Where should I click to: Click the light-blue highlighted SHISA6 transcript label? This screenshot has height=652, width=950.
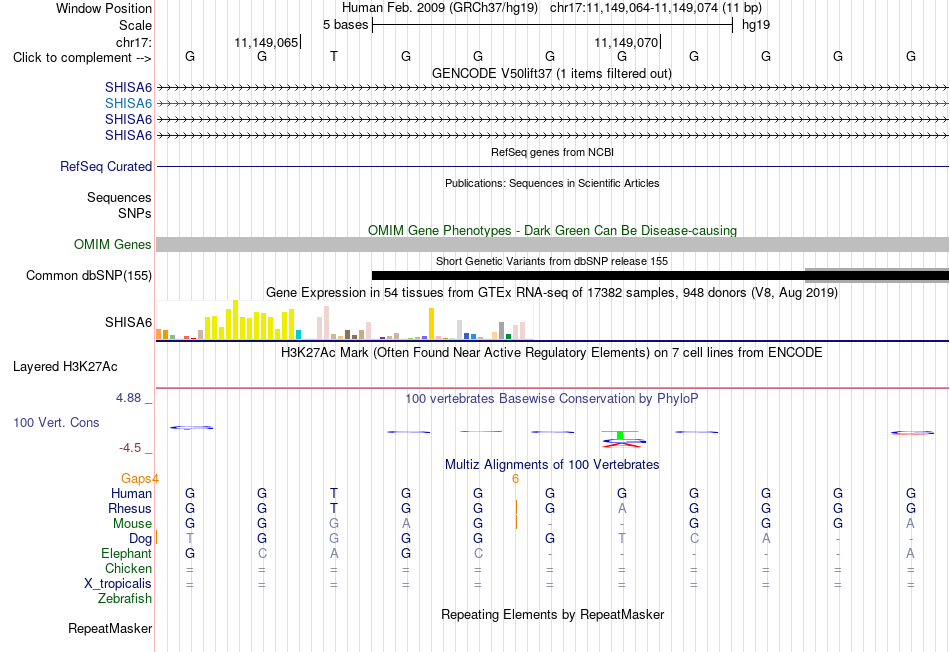click(x=128, y=104)
